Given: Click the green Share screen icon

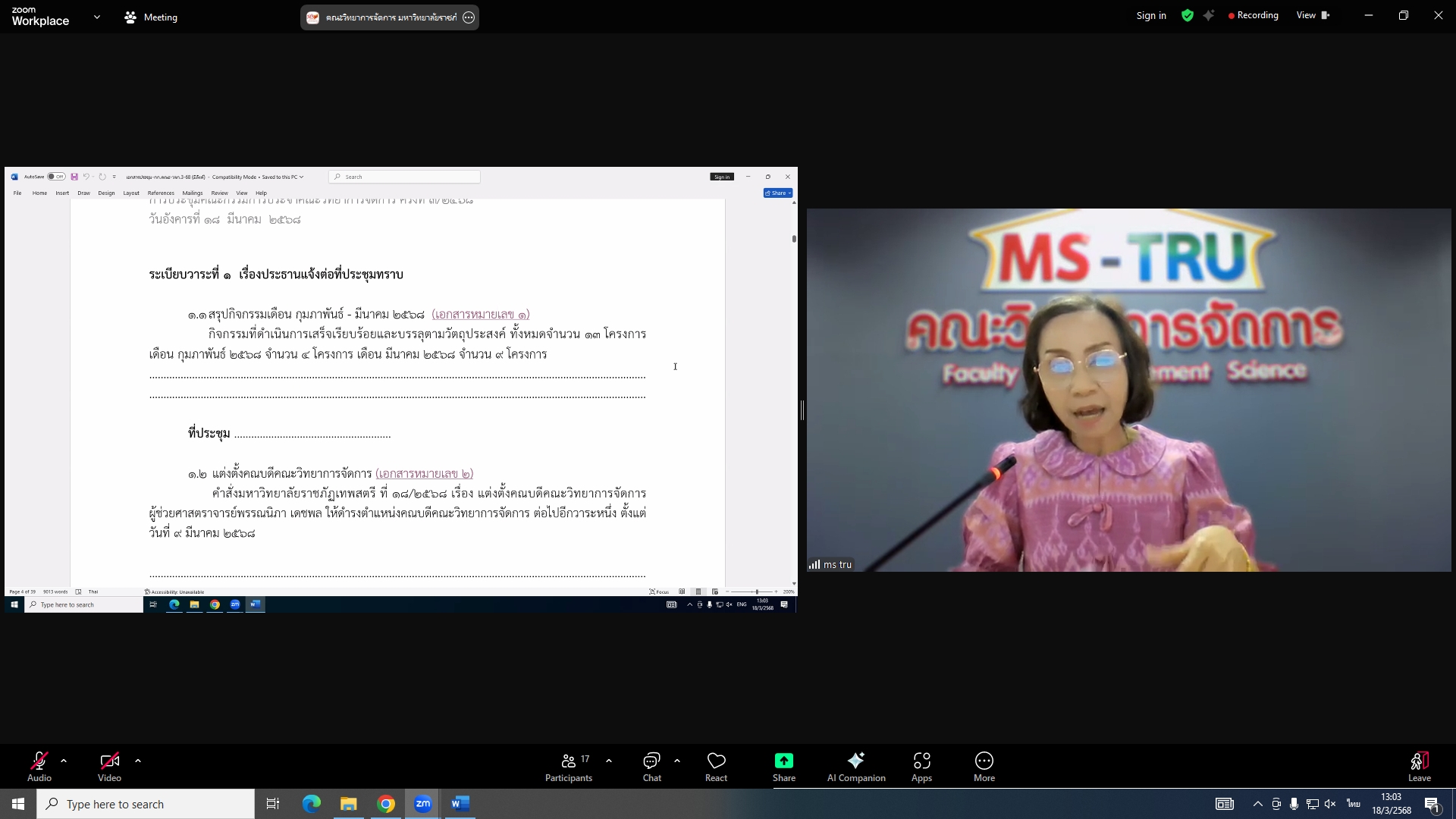Looking at the screenshot, I should [783, 761].
